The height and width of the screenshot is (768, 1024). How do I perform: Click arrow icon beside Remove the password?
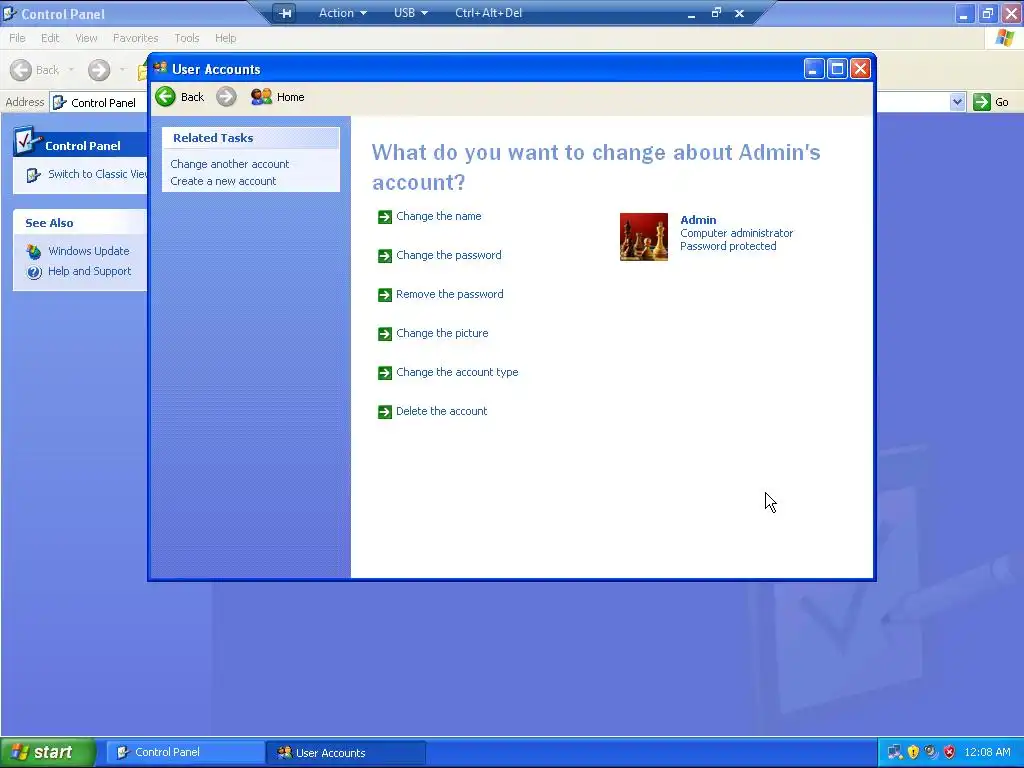(385, 295)
